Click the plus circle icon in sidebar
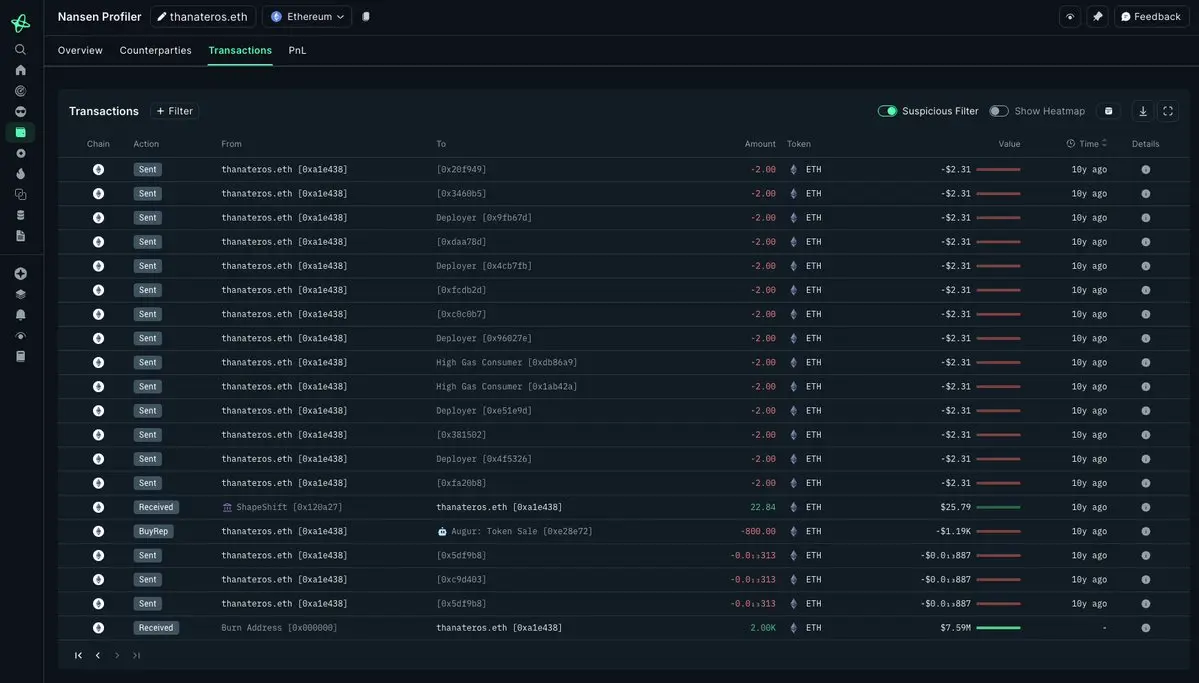Screen dimensions: 1199x683 [21, 274]
